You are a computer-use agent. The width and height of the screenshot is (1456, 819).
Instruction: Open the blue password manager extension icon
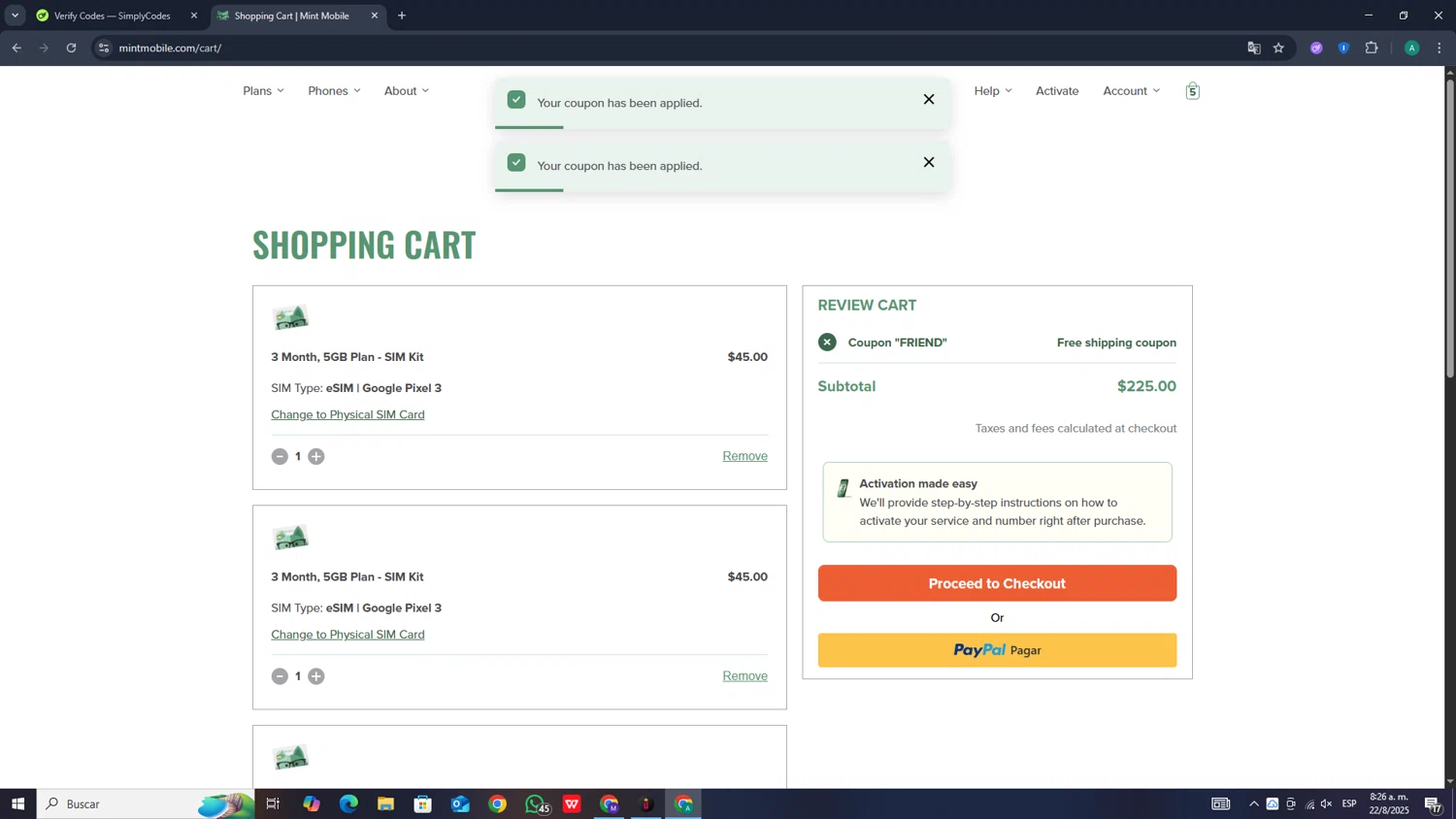pos(1343,48)
